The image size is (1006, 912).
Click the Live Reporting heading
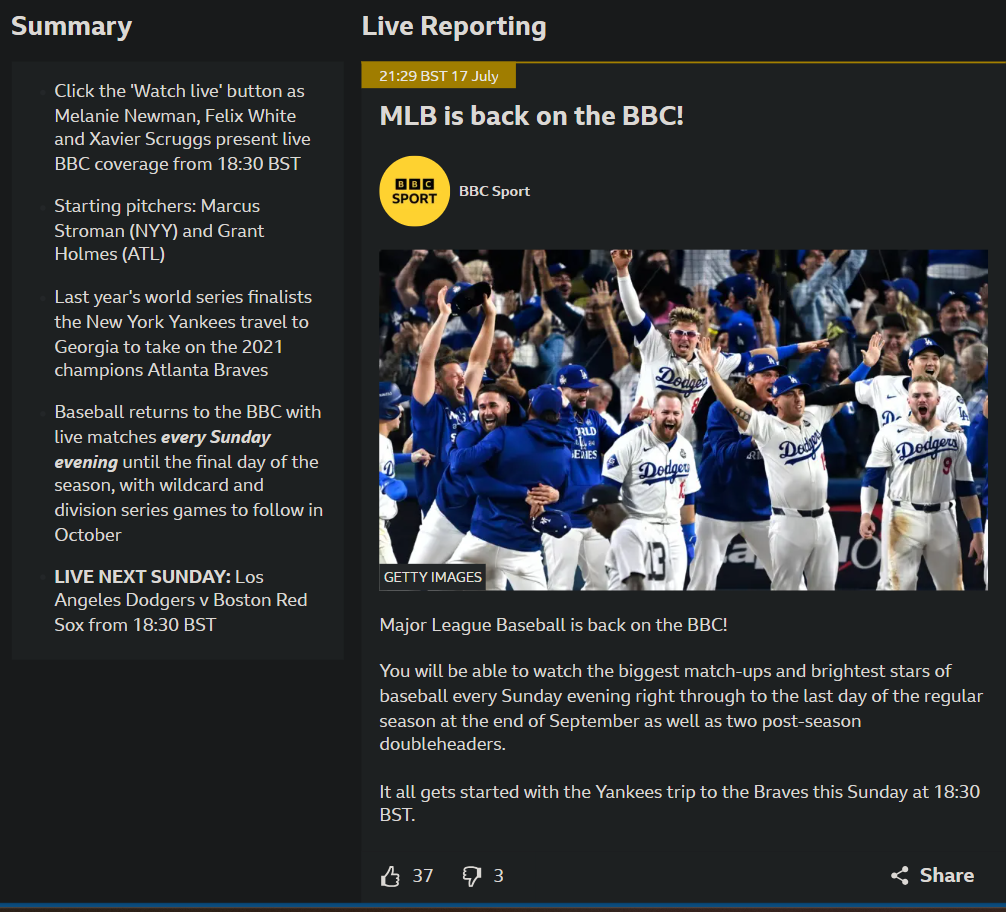tap(454, 26)
